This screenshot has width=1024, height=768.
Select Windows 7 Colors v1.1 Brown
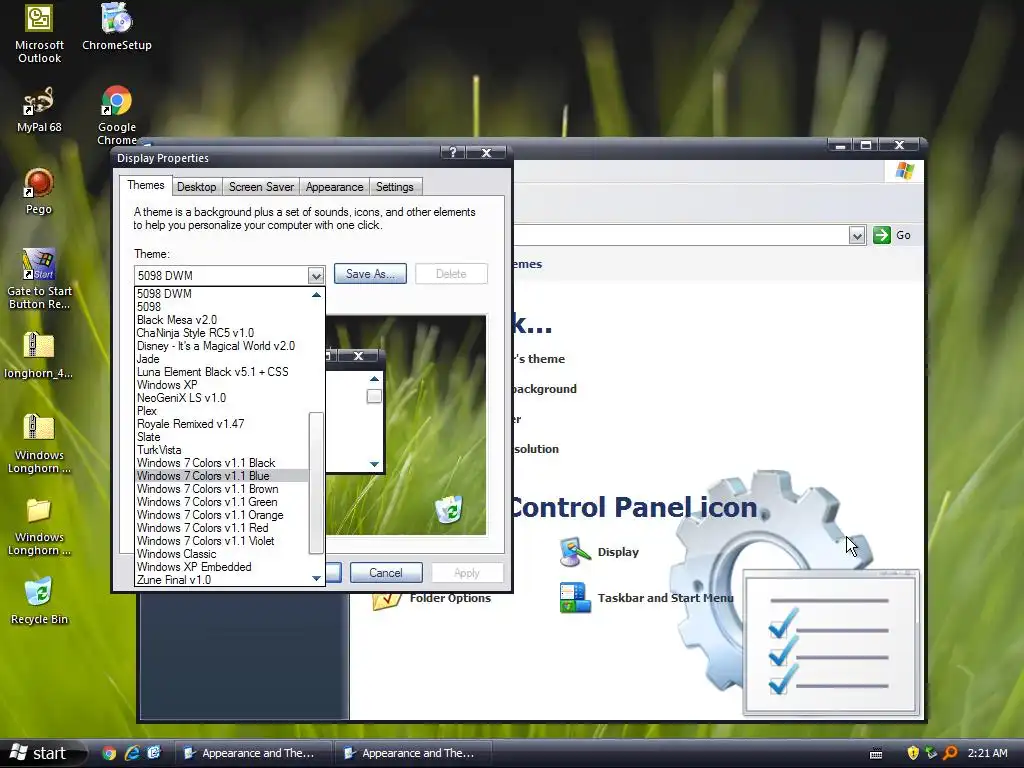[x=222, y=489]
